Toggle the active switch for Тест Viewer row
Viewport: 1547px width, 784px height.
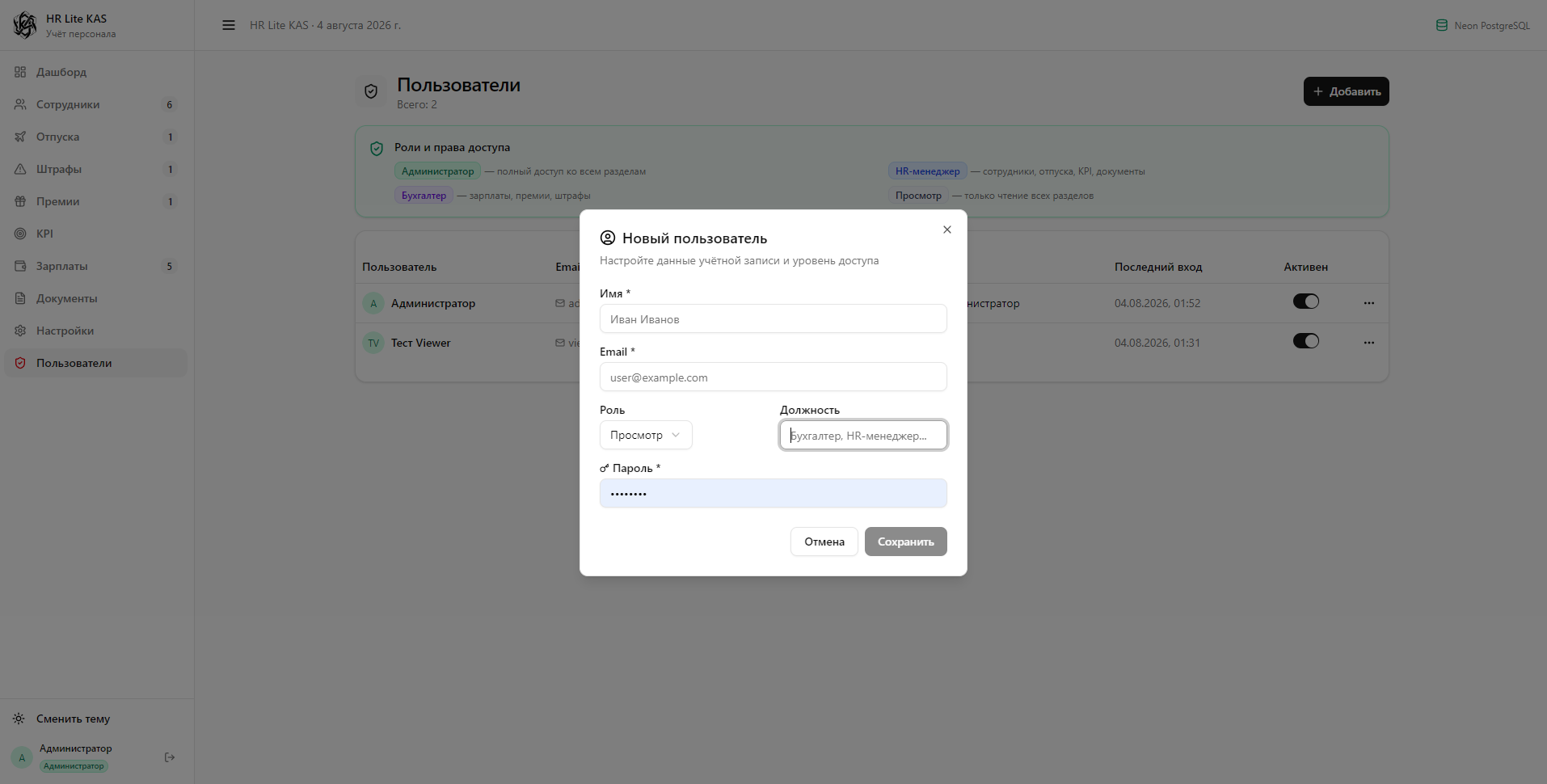1305,341
